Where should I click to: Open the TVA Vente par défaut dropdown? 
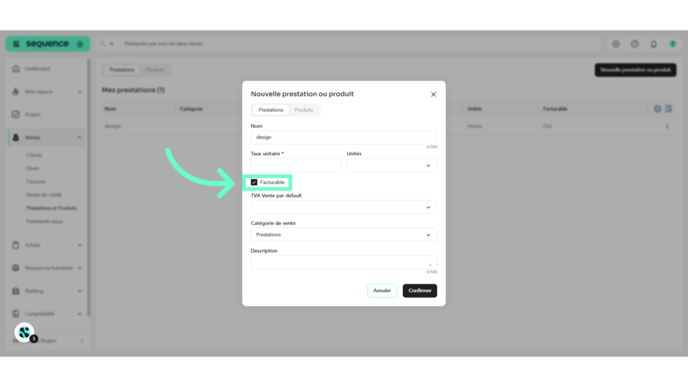point(344,207)
